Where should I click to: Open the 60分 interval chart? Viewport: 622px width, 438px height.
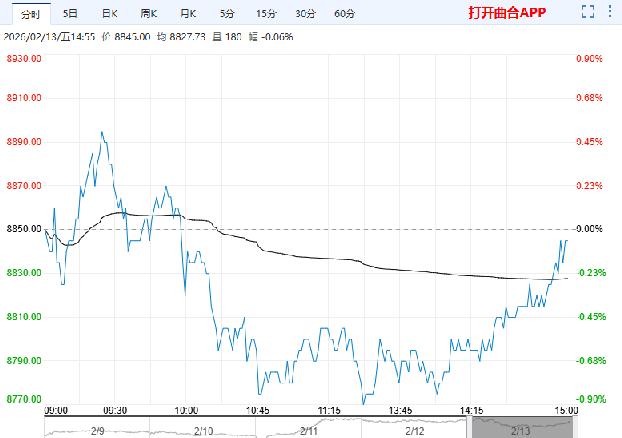coord(344,14)
